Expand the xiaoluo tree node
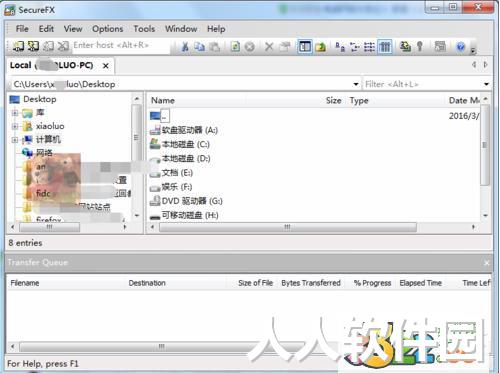This screenshot has width=500, height=373. 15,126
